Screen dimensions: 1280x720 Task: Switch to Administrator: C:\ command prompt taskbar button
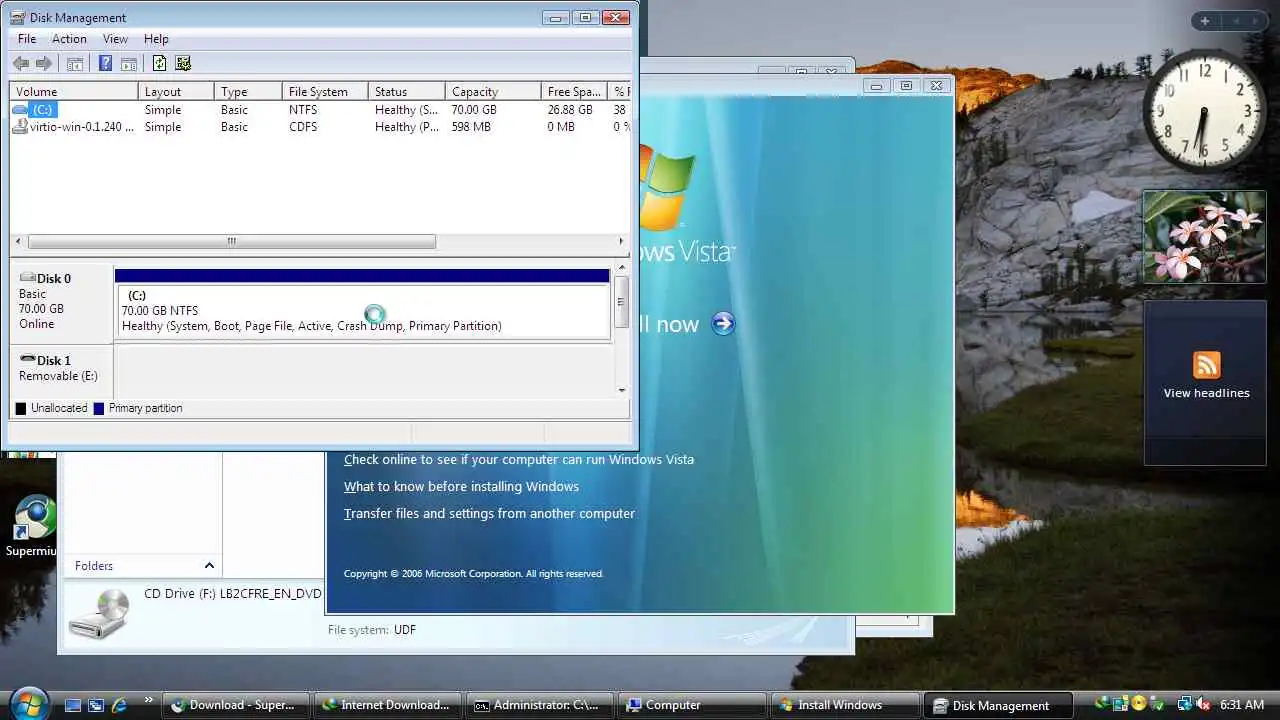(x=540, y=705)
